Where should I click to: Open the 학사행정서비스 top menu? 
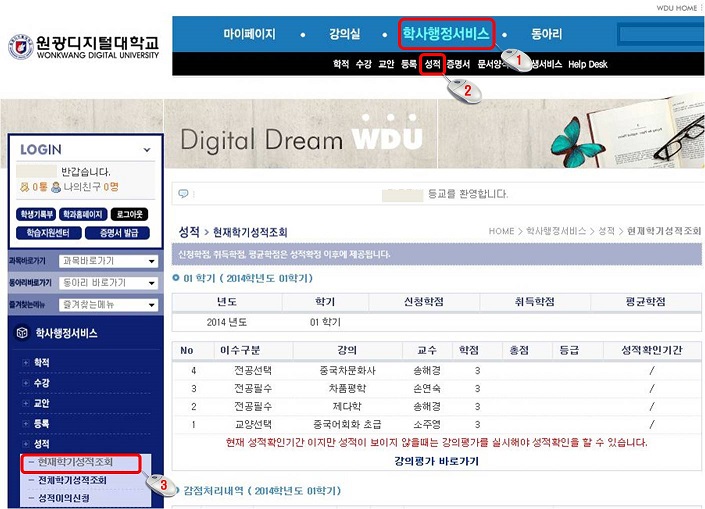(446, 34)
